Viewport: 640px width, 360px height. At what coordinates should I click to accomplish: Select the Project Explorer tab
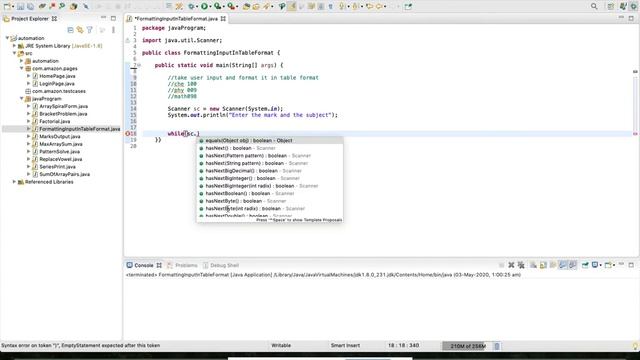click(30, 19)
